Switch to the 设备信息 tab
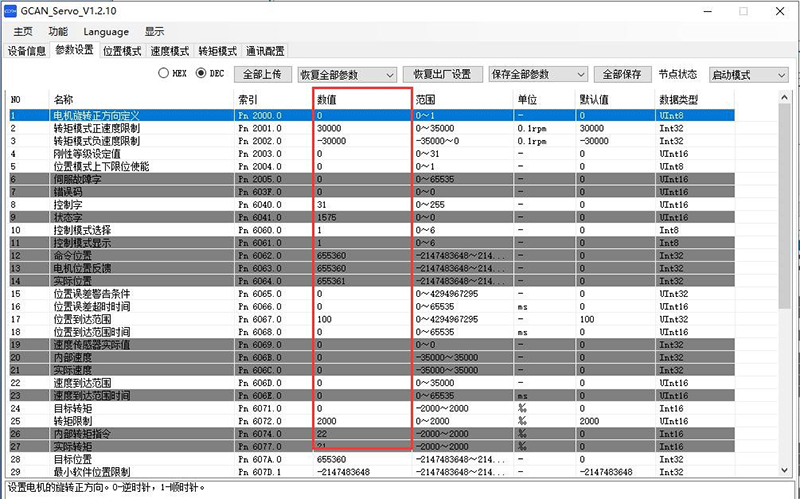 pos(27,51)
